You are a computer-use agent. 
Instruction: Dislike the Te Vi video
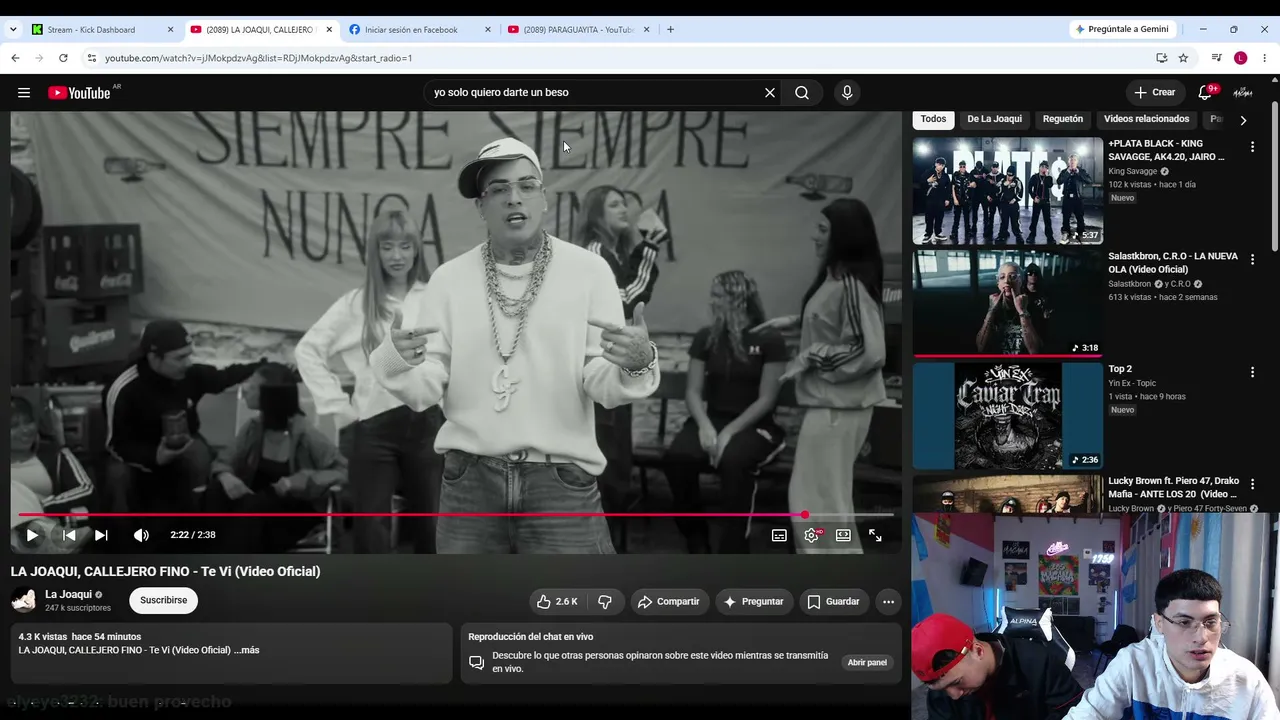(605, 601)
